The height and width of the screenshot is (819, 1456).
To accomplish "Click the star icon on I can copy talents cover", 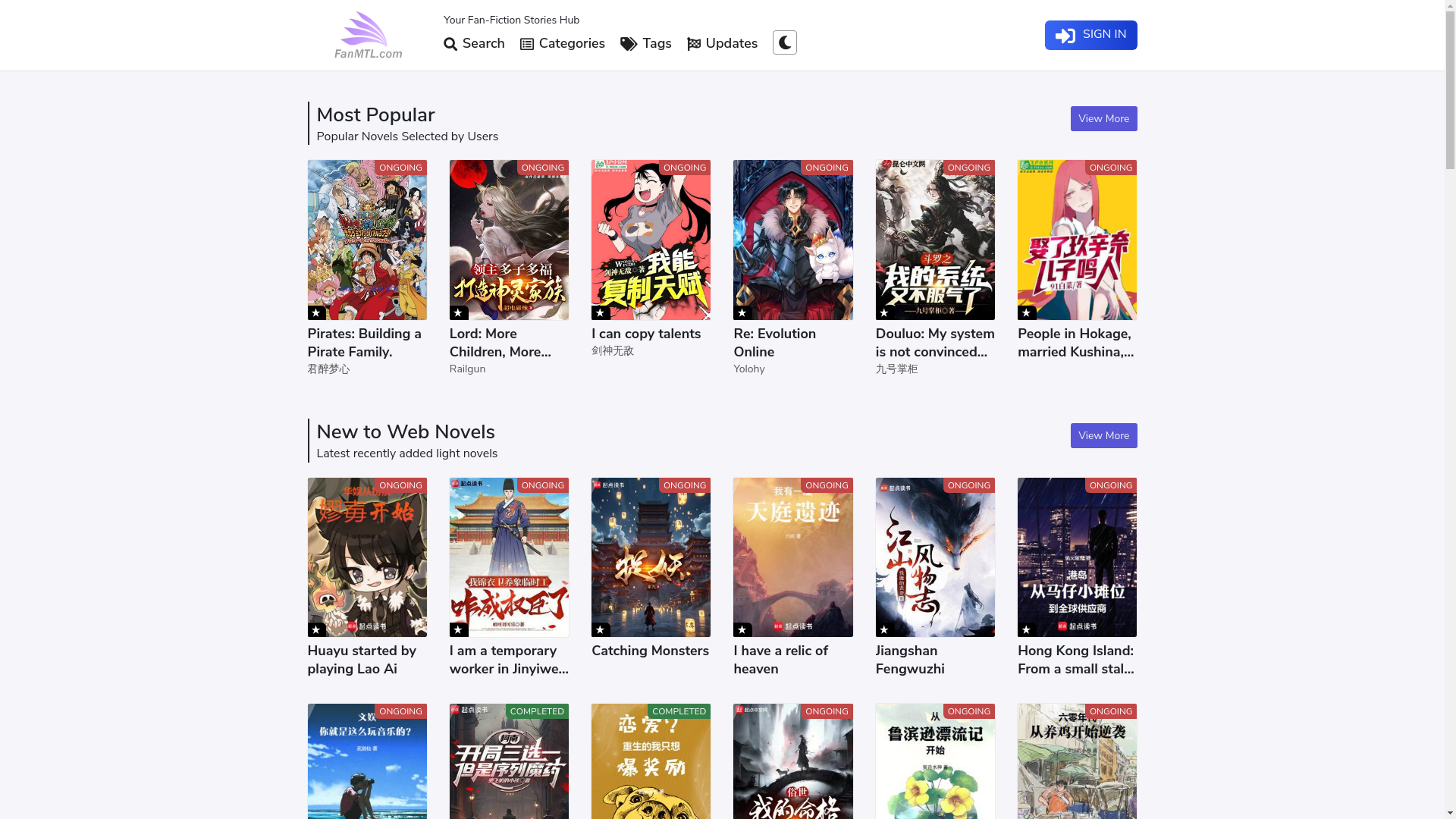I will (x=600, y=312).
